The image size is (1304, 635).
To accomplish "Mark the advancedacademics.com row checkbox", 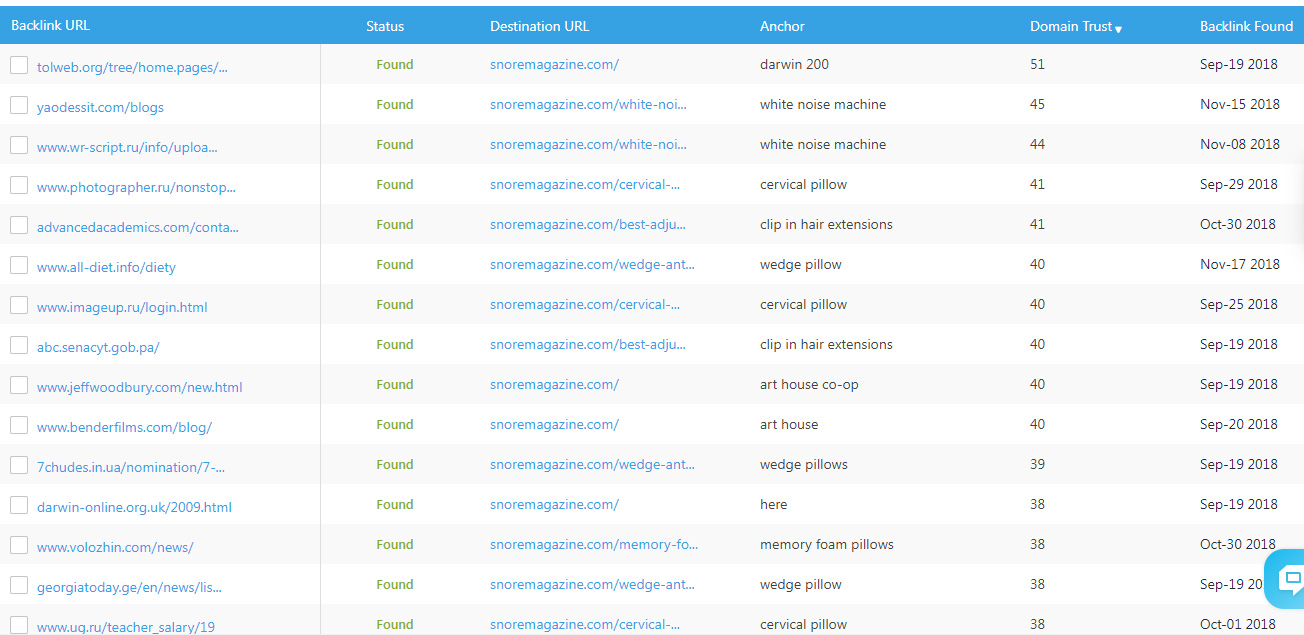I will pos(19,225).
